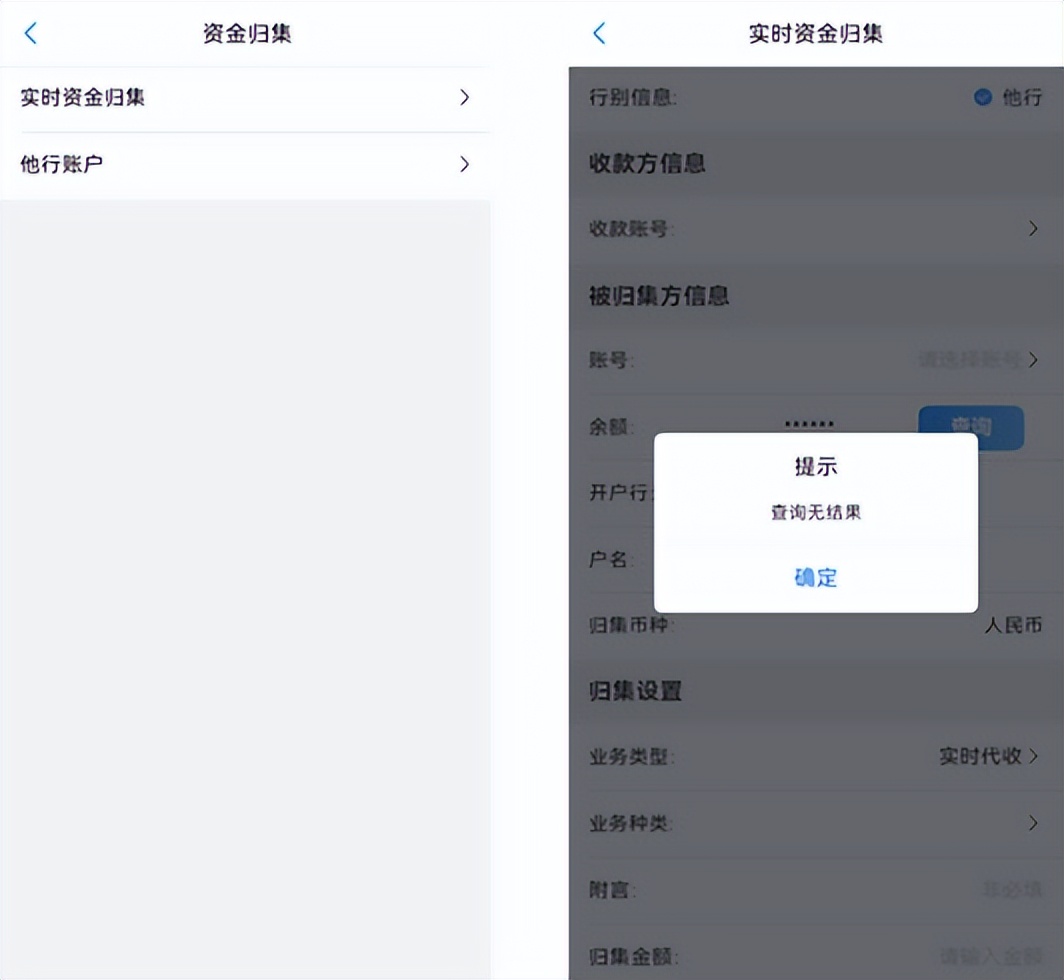Click the 归集金额 amount input field
The width and height of the screenshot is (1064, 980).
990,957
